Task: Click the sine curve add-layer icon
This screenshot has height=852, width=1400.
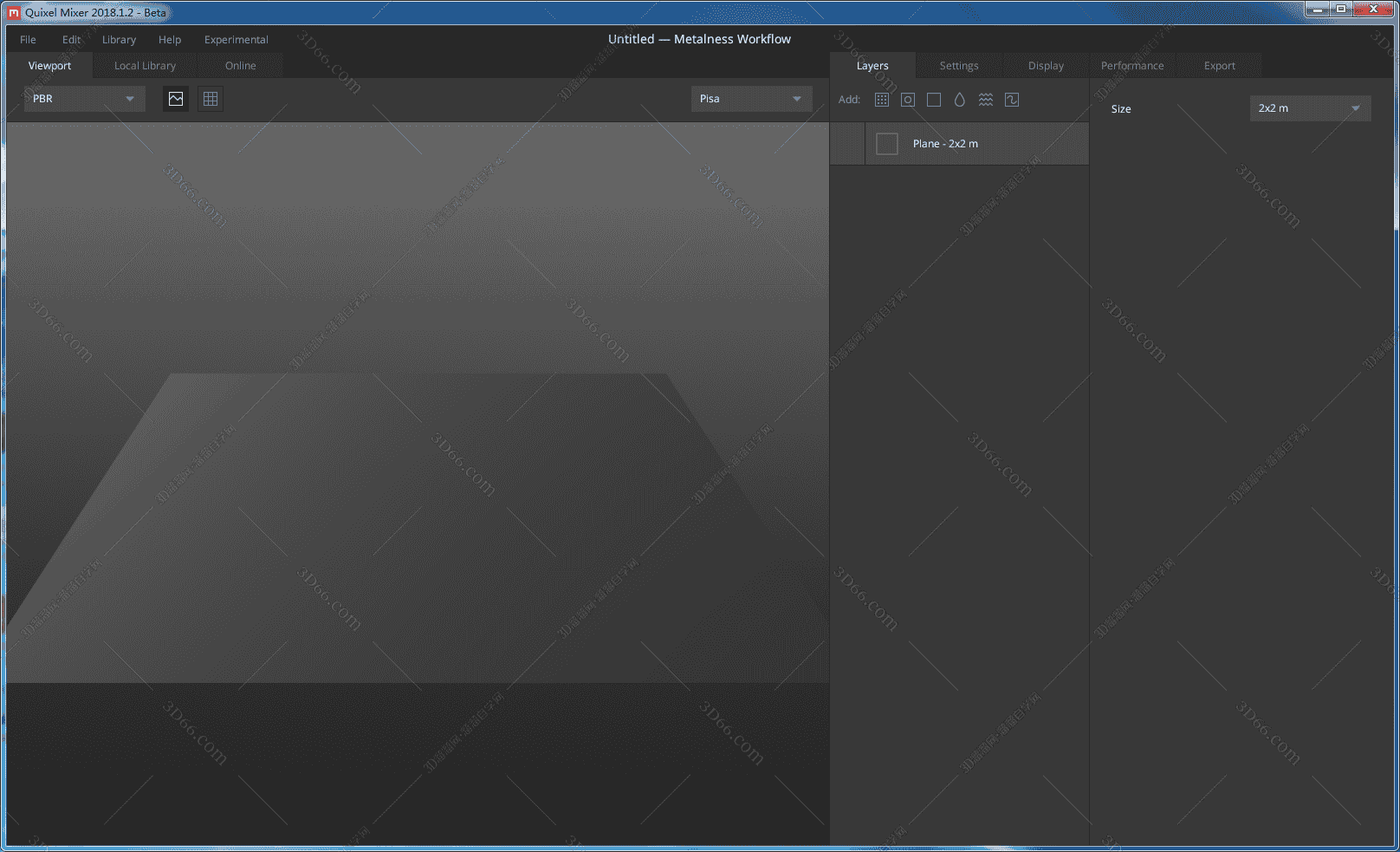Action: coord(1012,100)
